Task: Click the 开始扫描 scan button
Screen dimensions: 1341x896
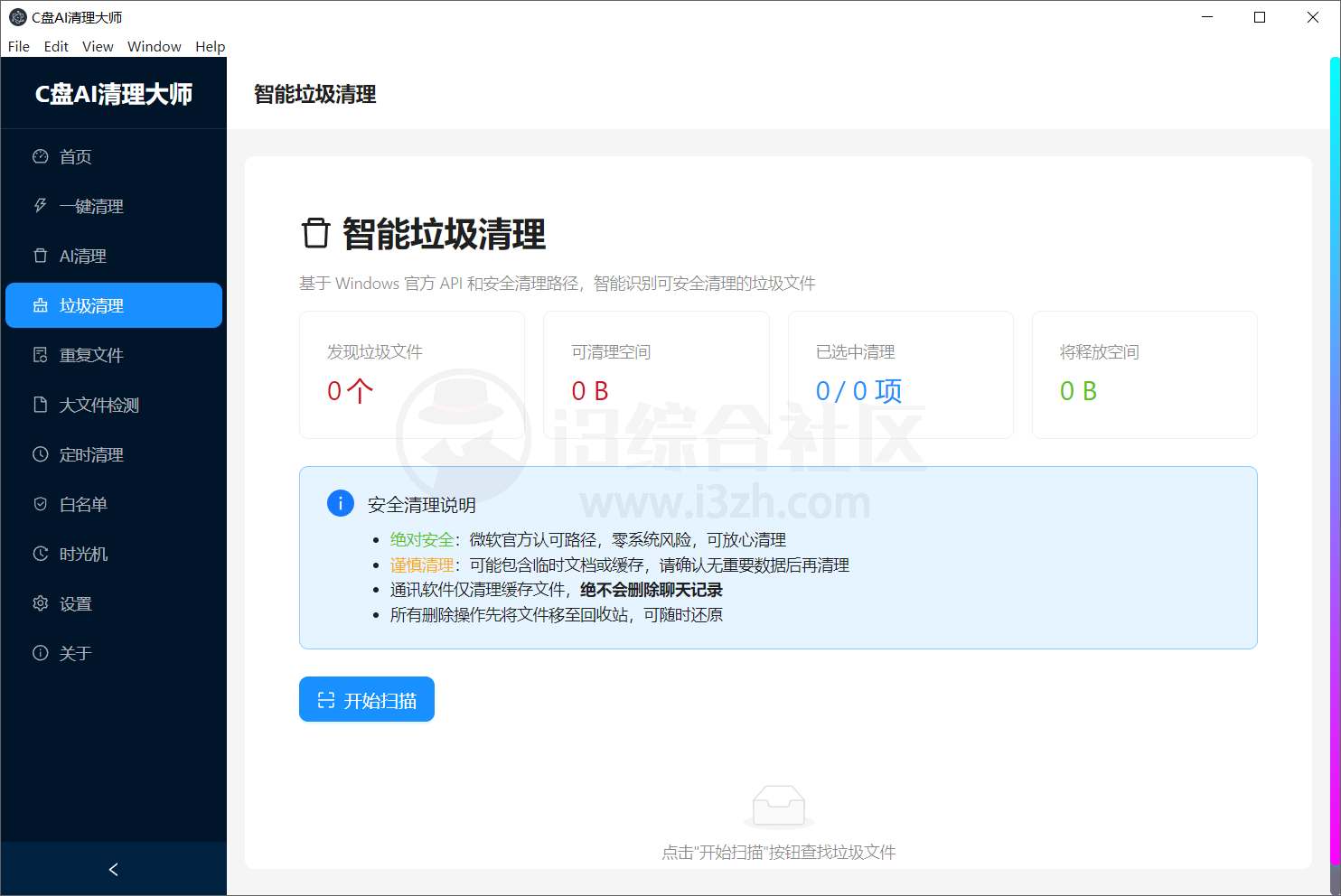Action: pos(366,699)
